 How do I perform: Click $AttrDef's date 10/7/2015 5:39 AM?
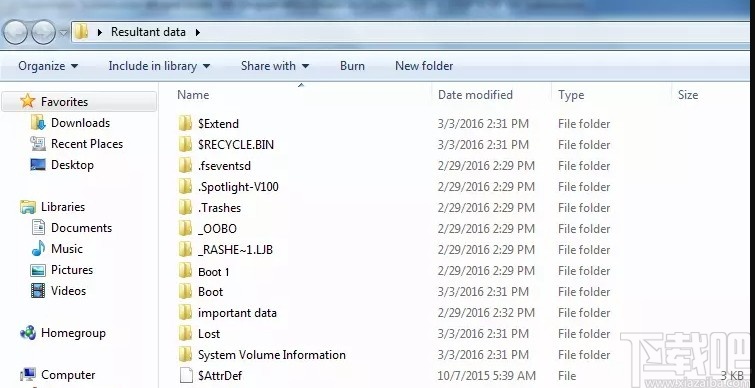click(x=486, y=375)
